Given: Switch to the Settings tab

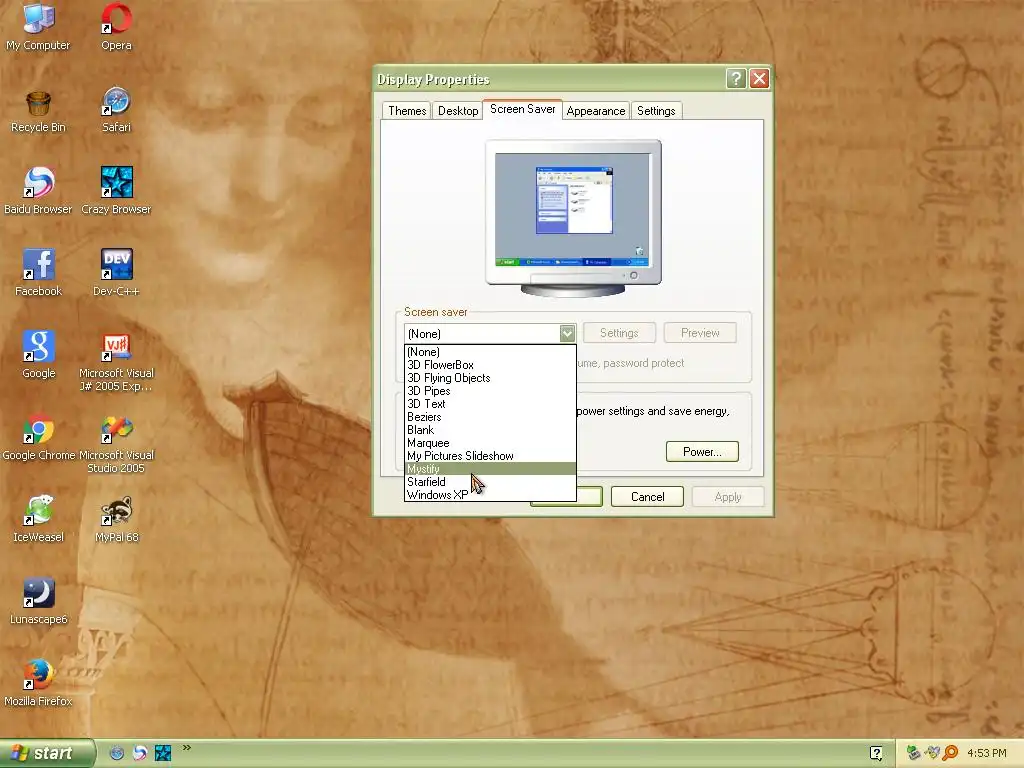Looking at the screenshot, I should pyautogui.click(x=656, y=111).
